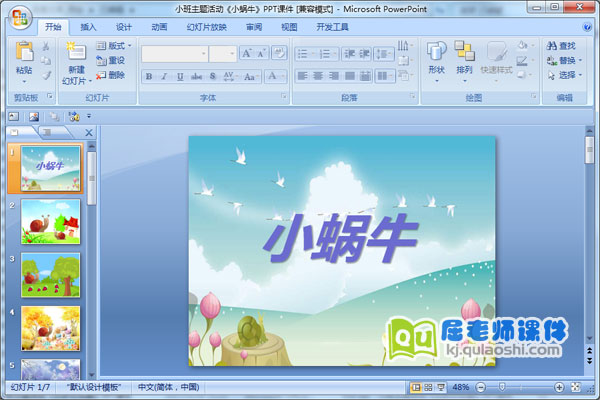600x400 pixels.
Task: Open the Animations (动画) ribbon tab
Action: click(159, 27)
